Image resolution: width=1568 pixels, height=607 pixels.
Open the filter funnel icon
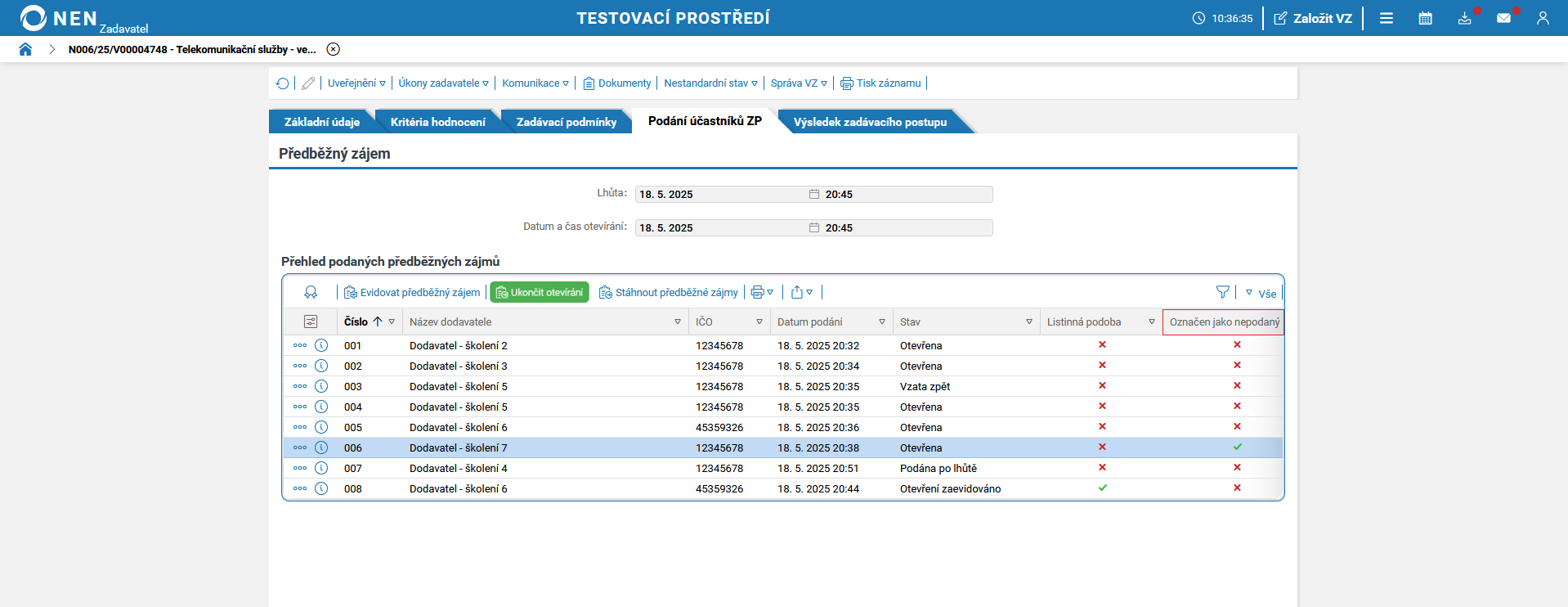point(1222,292)
